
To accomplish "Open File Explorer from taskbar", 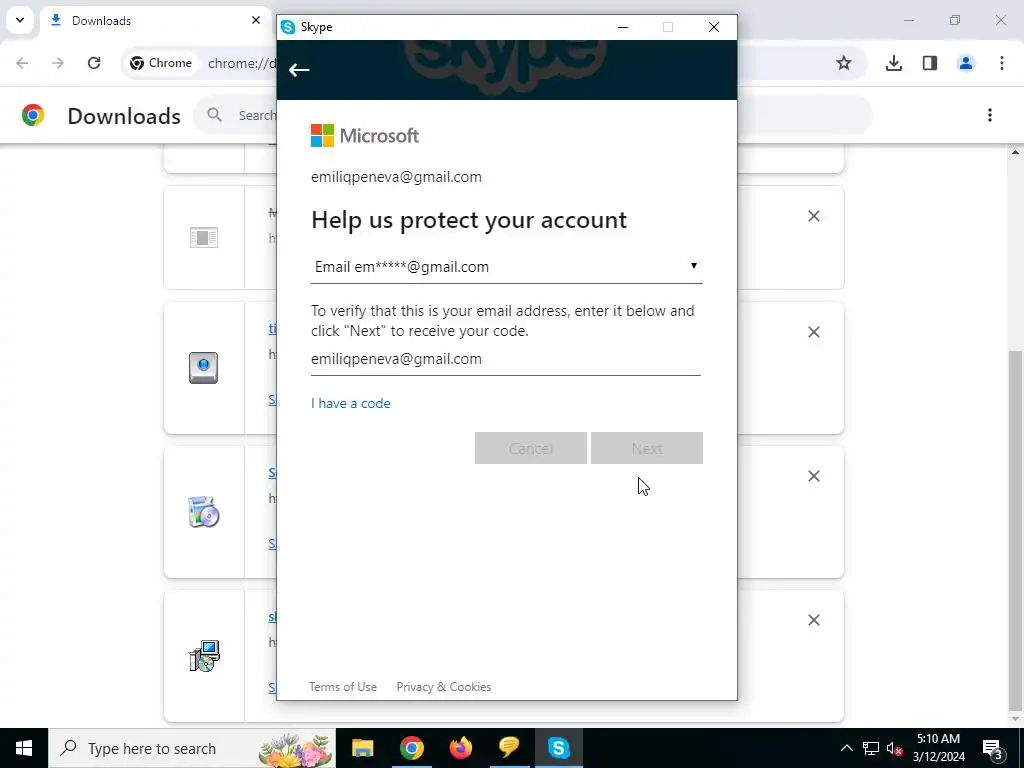I will click(362, 748).
